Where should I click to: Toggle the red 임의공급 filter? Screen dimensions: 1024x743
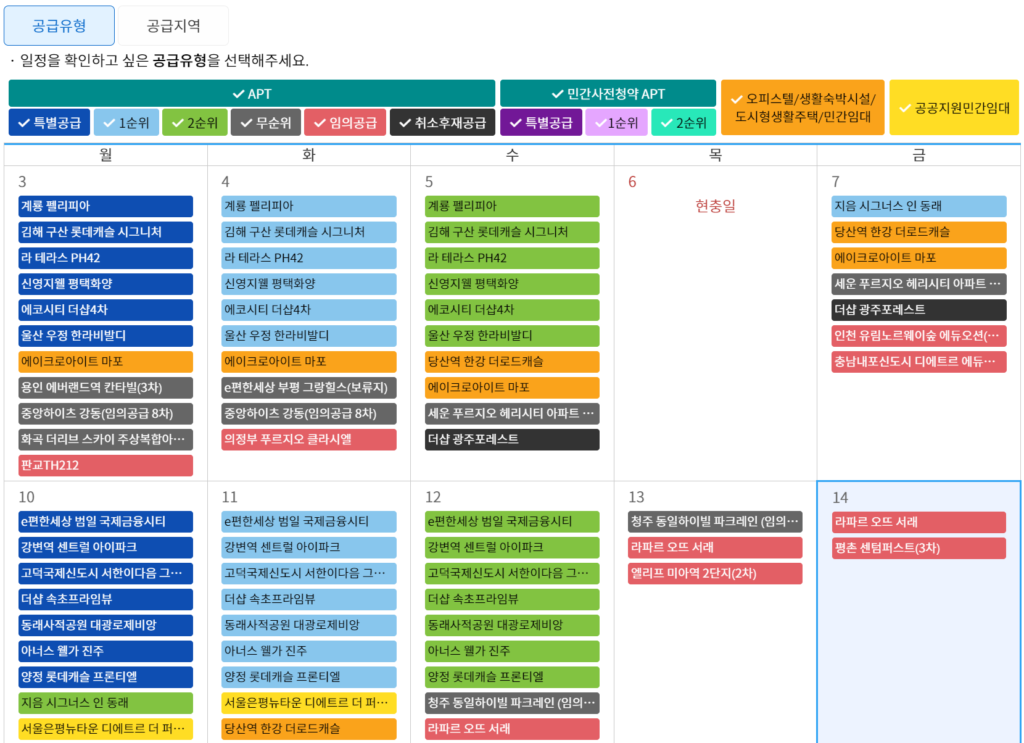click(x=345, y=123)
